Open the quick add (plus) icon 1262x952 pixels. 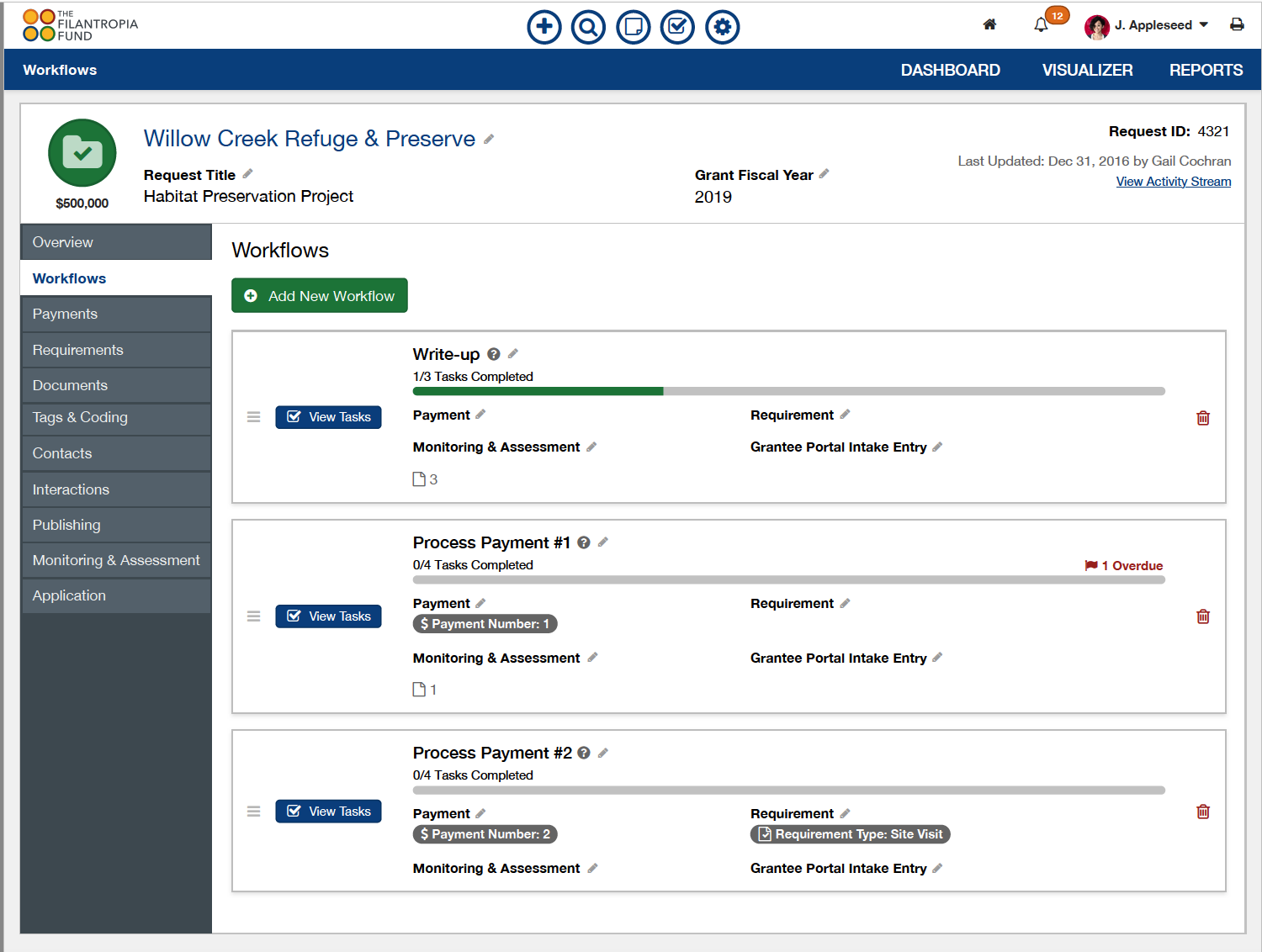544,26
